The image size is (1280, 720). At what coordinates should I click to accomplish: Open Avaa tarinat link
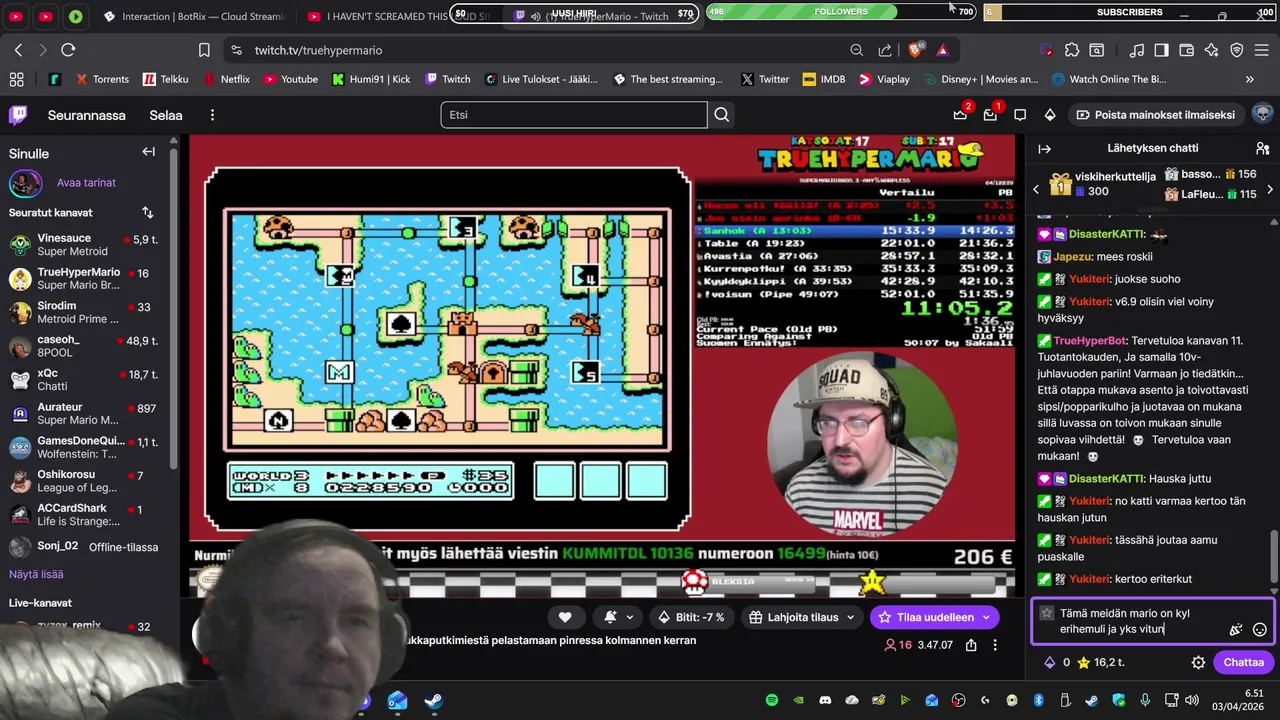(x=86, y=183)
